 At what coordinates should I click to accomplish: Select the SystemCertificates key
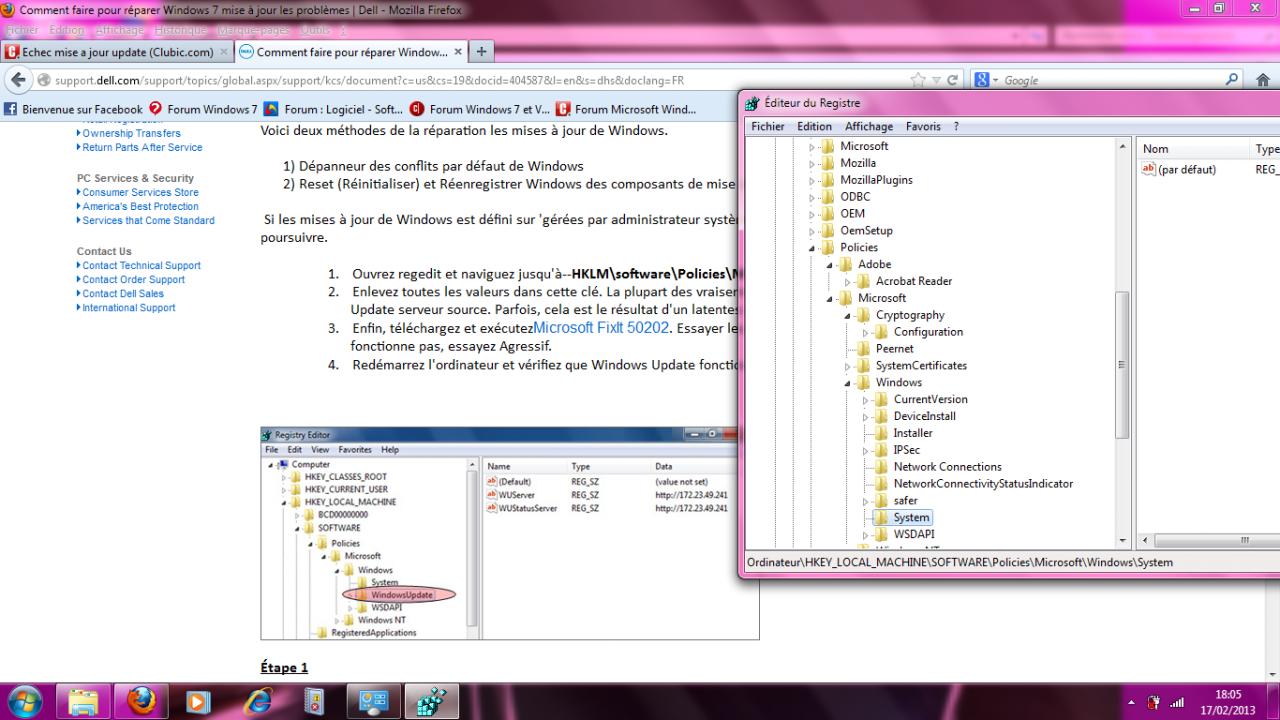click(921, 366)
